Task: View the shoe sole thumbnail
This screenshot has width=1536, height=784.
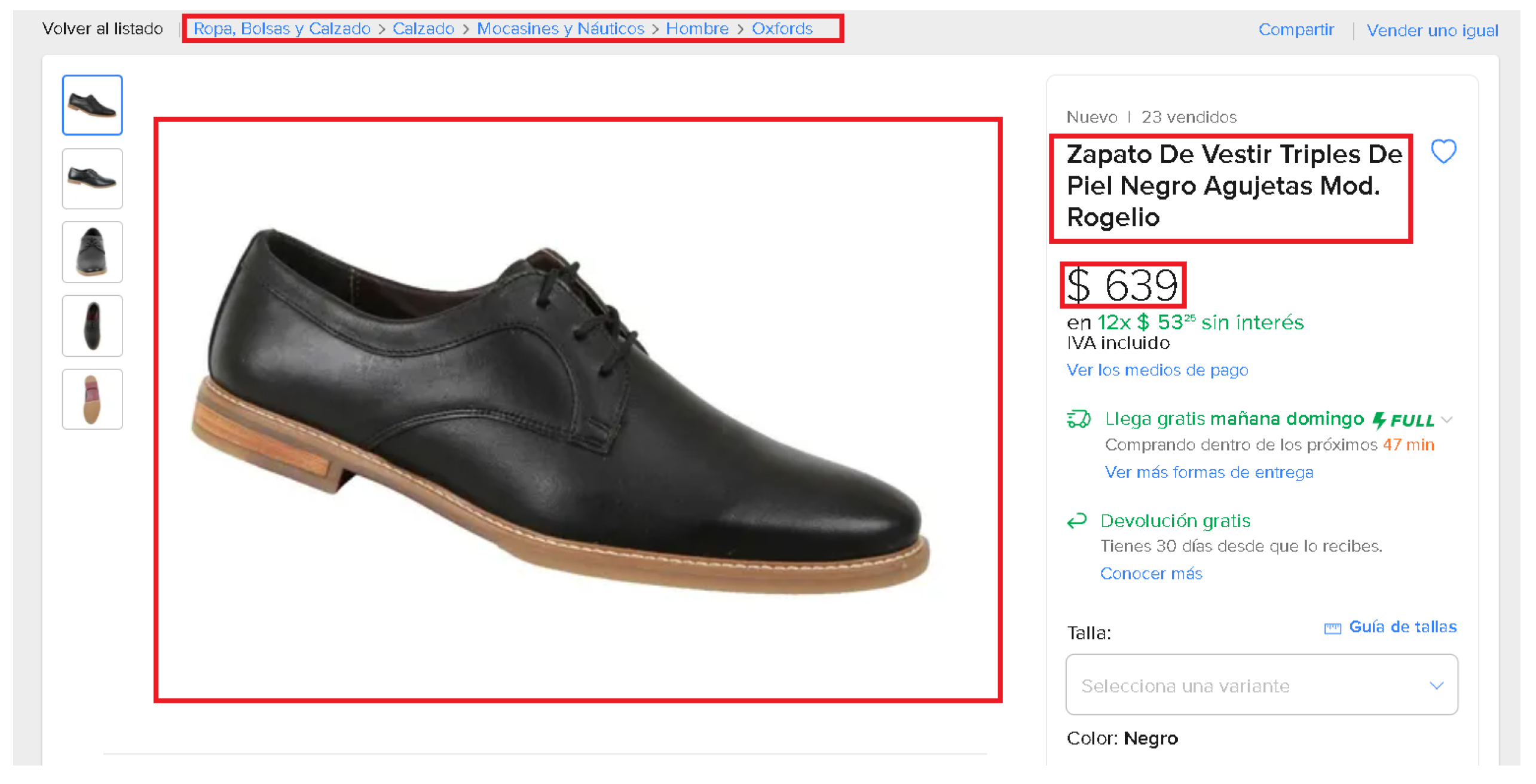Action: point(92,399)
